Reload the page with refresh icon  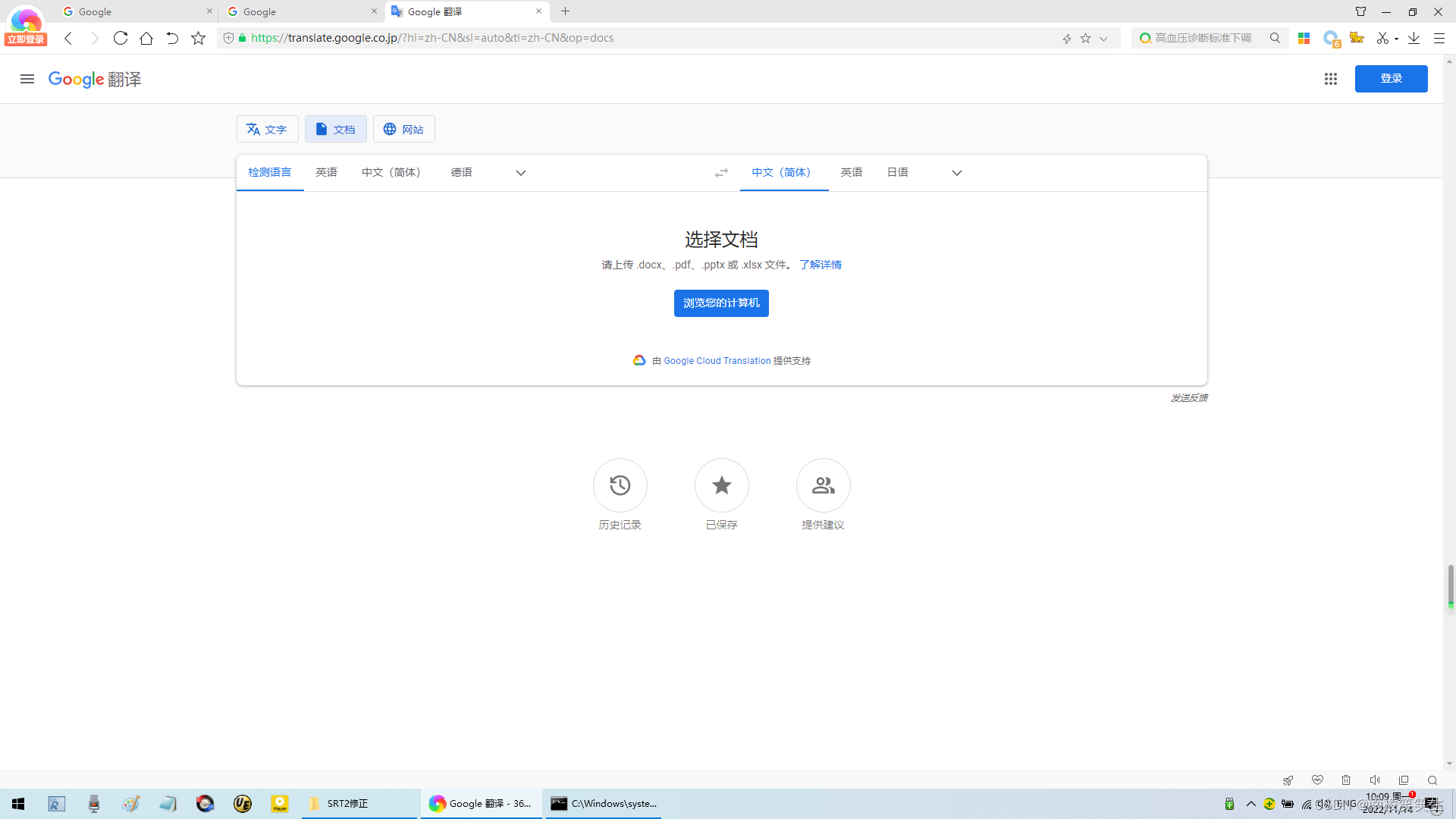click(120, 38)
